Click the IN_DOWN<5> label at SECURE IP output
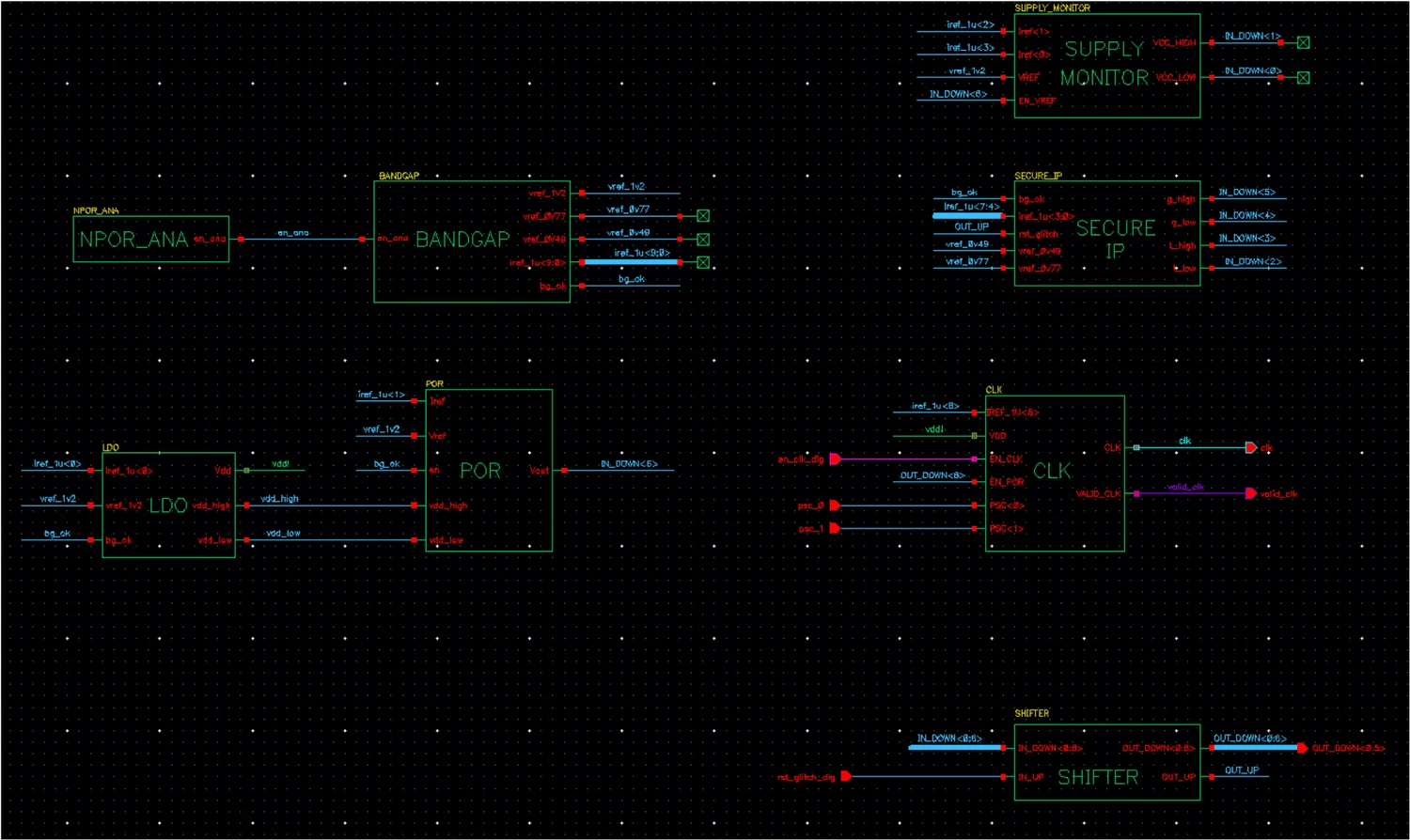Screen dimensions: 1410x840 coord(1247,192)
